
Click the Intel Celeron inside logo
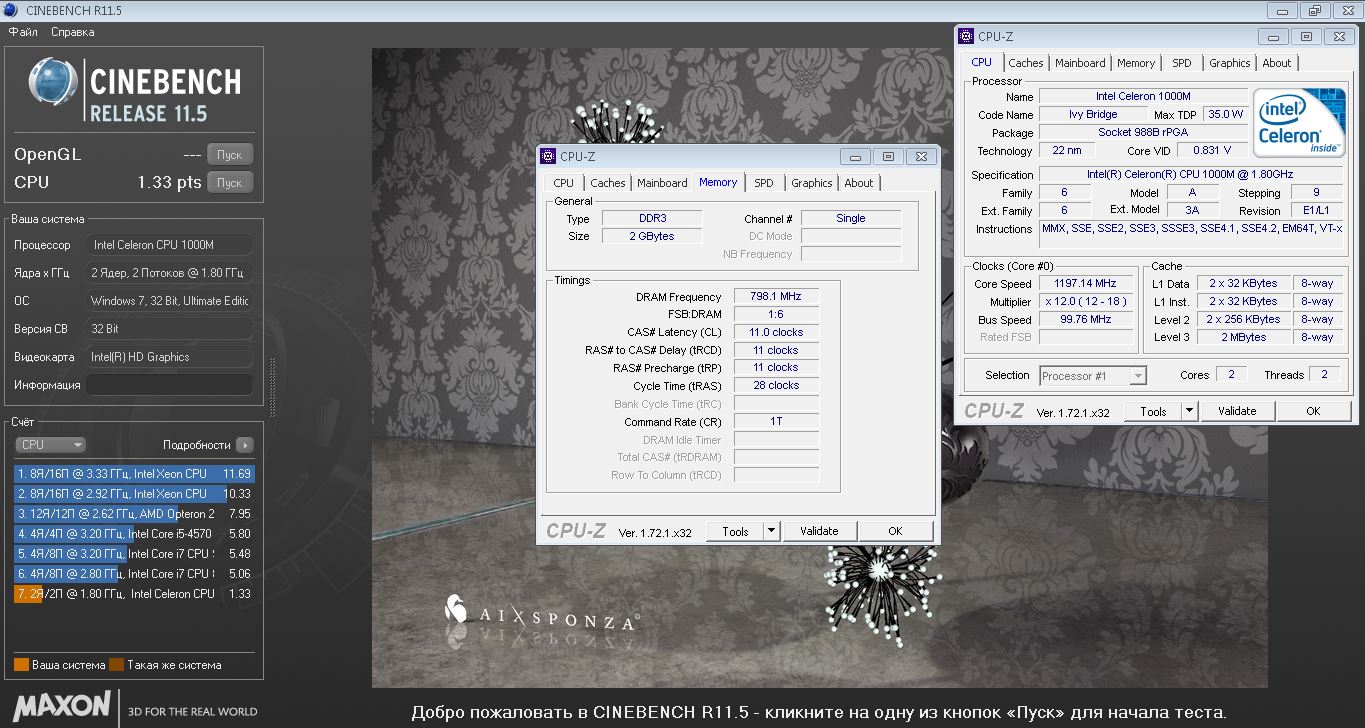(x=1299, y=124)
